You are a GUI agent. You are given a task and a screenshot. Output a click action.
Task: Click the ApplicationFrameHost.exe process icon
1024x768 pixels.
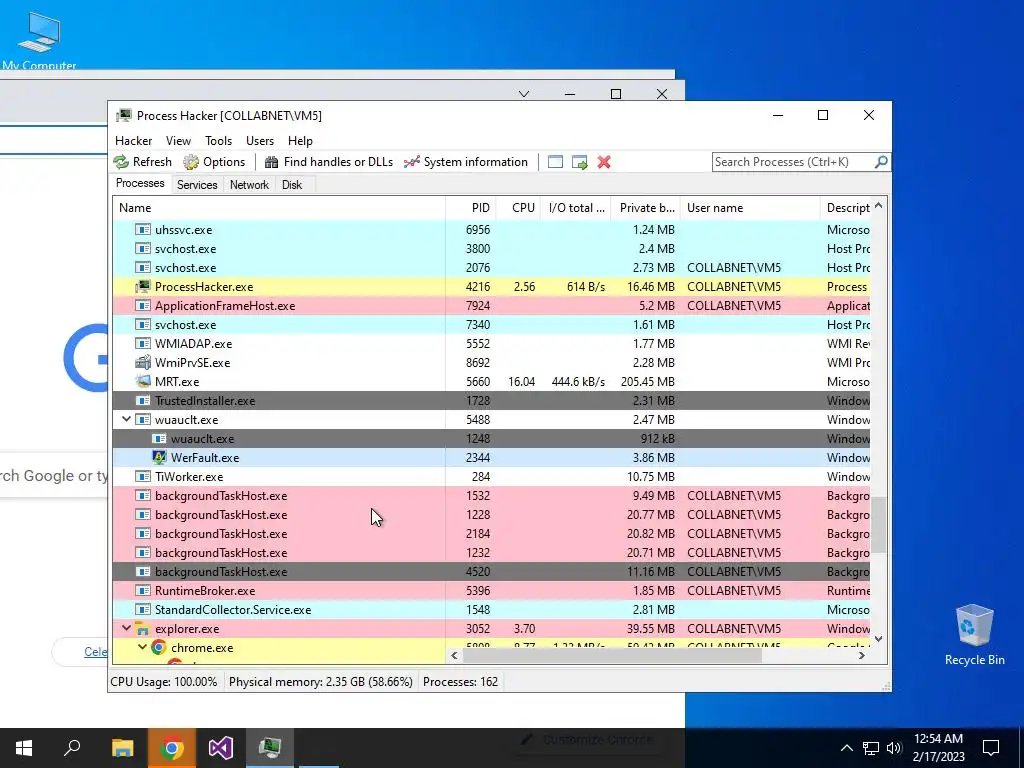[142, 306]
